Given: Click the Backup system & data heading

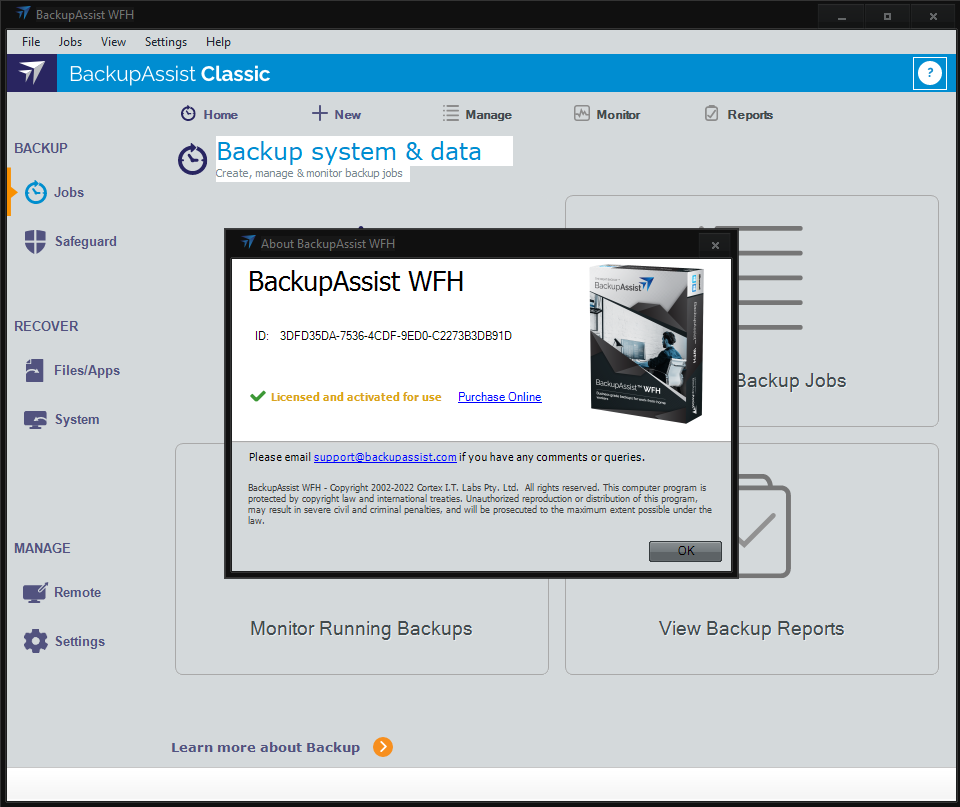Looking at the screenshot, I should (x=349, y=151).
